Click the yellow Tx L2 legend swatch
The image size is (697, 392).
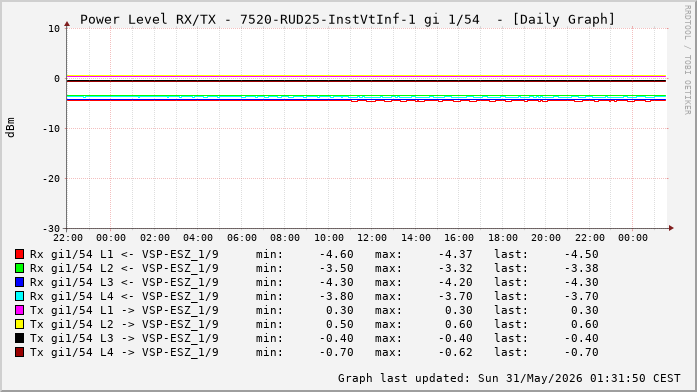pos(19,324)
